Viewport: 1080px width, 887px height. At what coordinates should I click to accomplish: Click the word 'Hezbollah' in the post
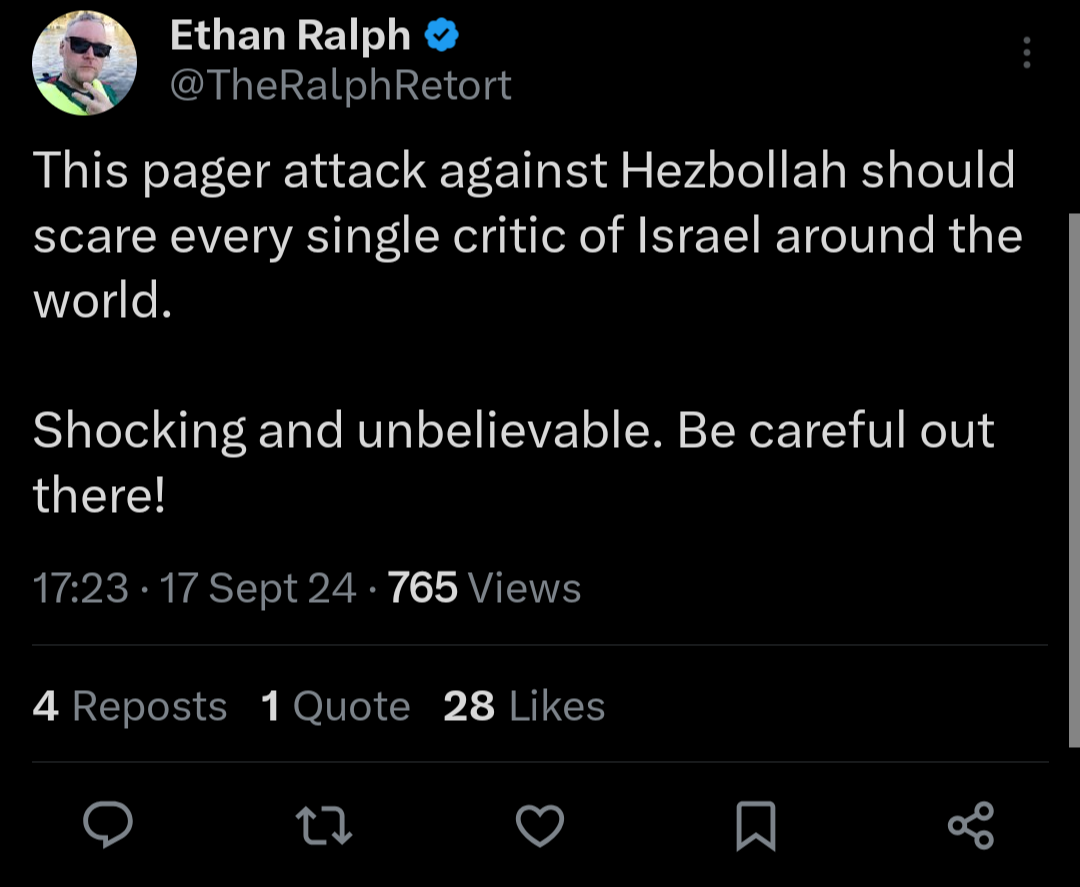[x=734, y=170]
